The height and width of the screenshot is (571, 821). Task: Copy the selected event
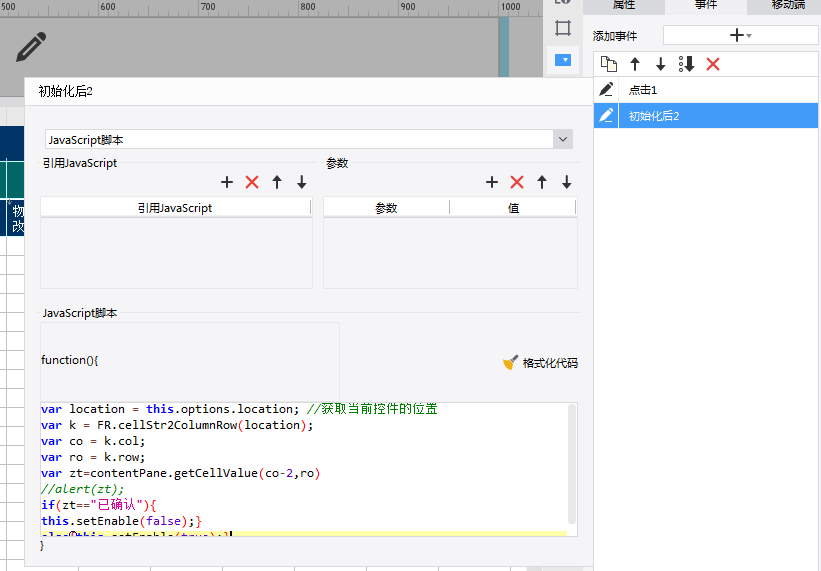[608, 64]
